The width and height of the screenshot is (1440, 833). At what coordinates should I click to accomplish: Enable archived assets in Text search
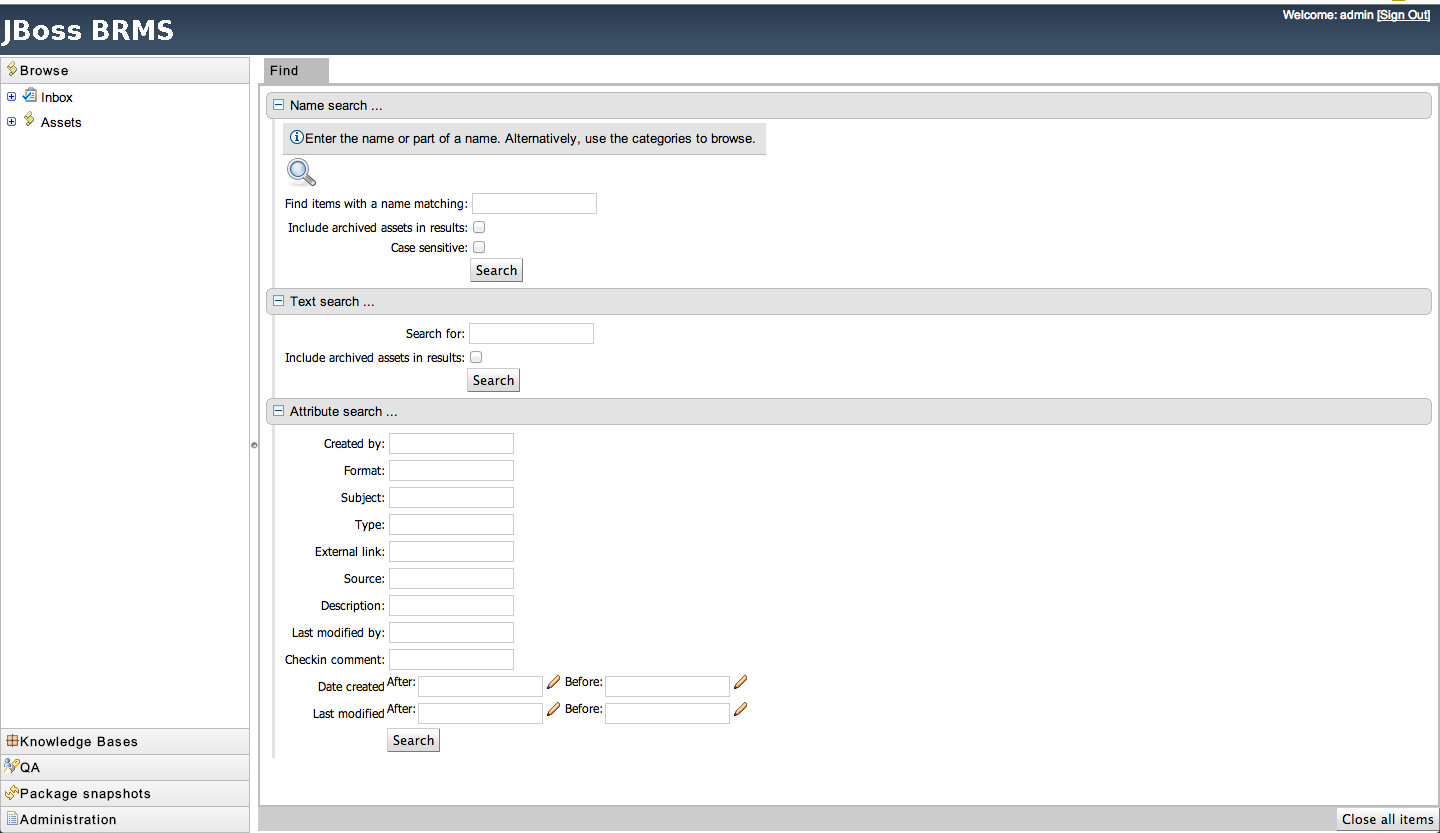(476, 357)
